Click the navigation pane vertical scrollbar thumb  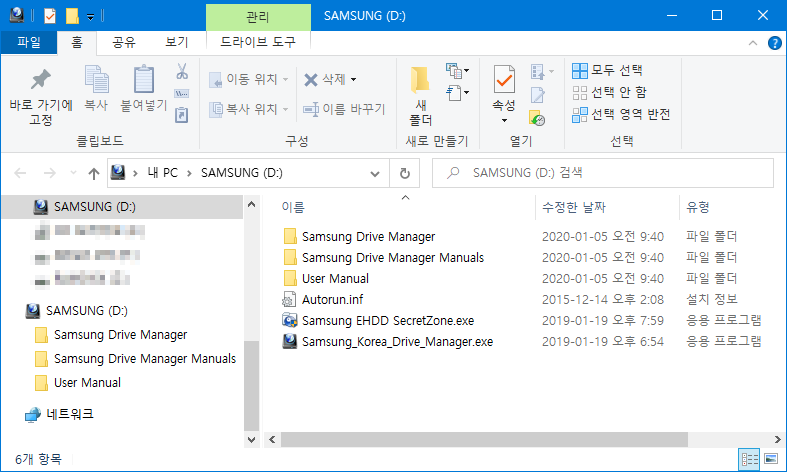click(251, 386)
